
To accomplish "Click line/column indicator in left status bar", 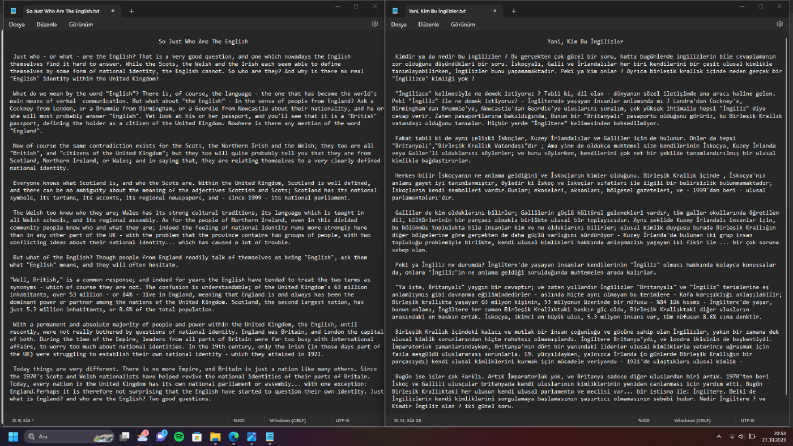I will pos(23,420).
